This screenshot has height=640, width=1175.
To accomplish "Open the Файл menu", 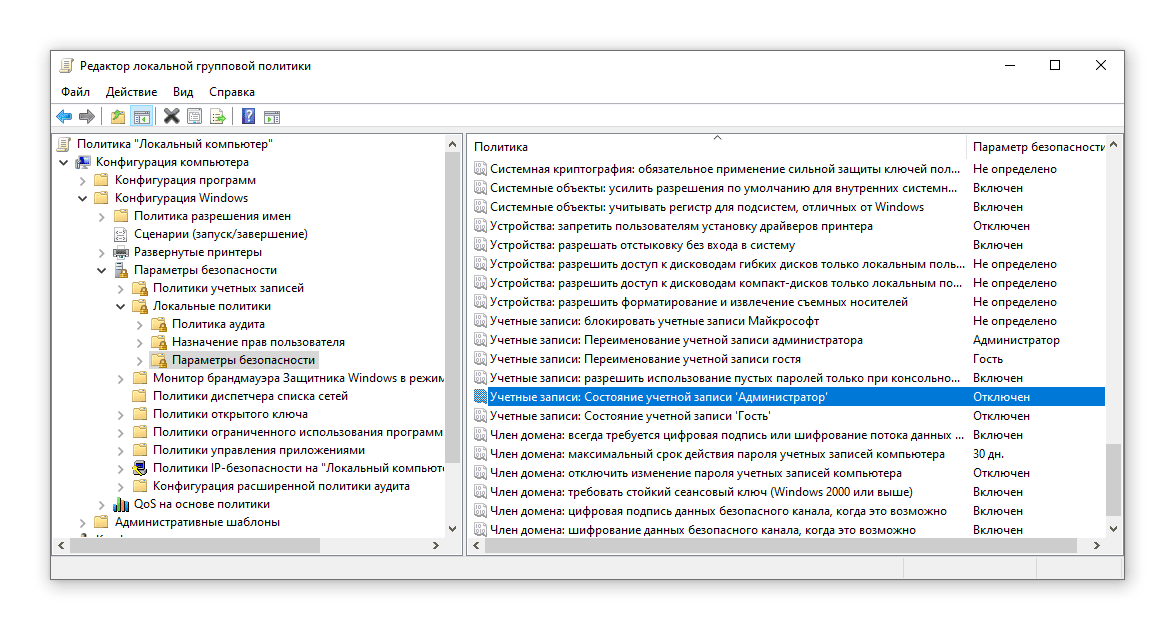I will [x=76, y=91].
